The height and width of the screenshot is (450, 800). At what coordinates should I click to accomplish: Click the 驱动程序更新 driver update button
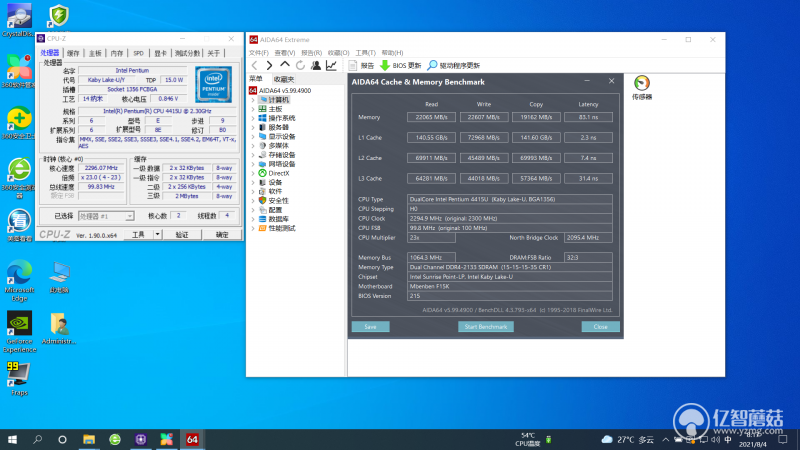(454, 65)
